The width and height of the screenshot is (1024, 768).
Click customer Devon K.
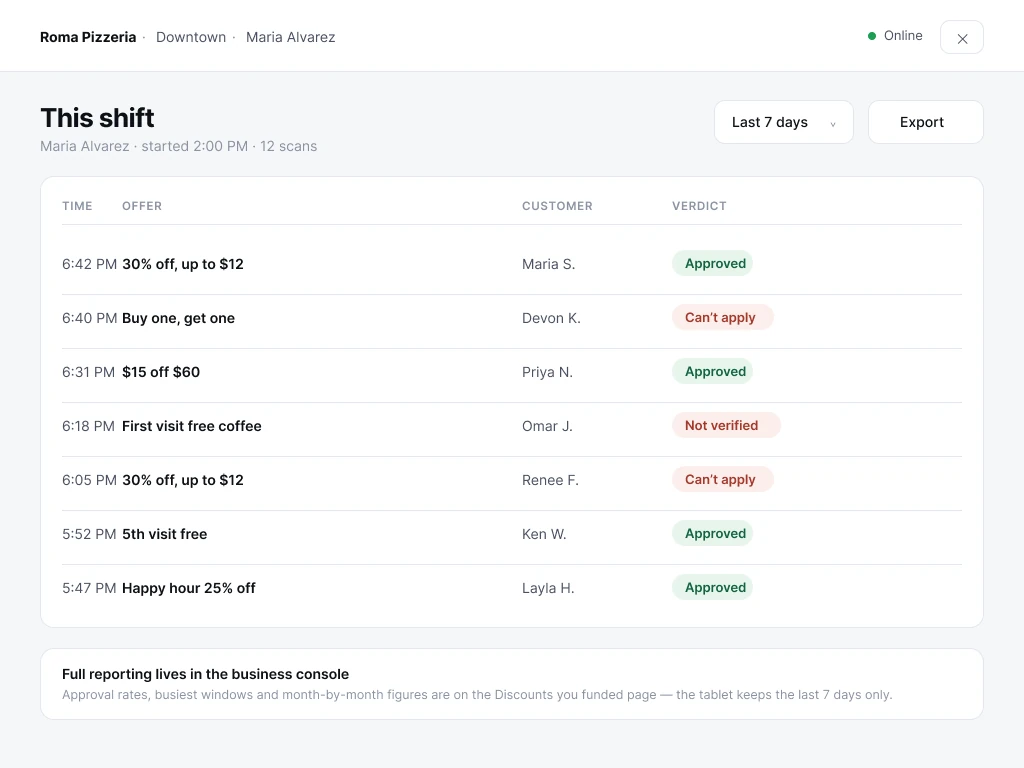[551, 318]
